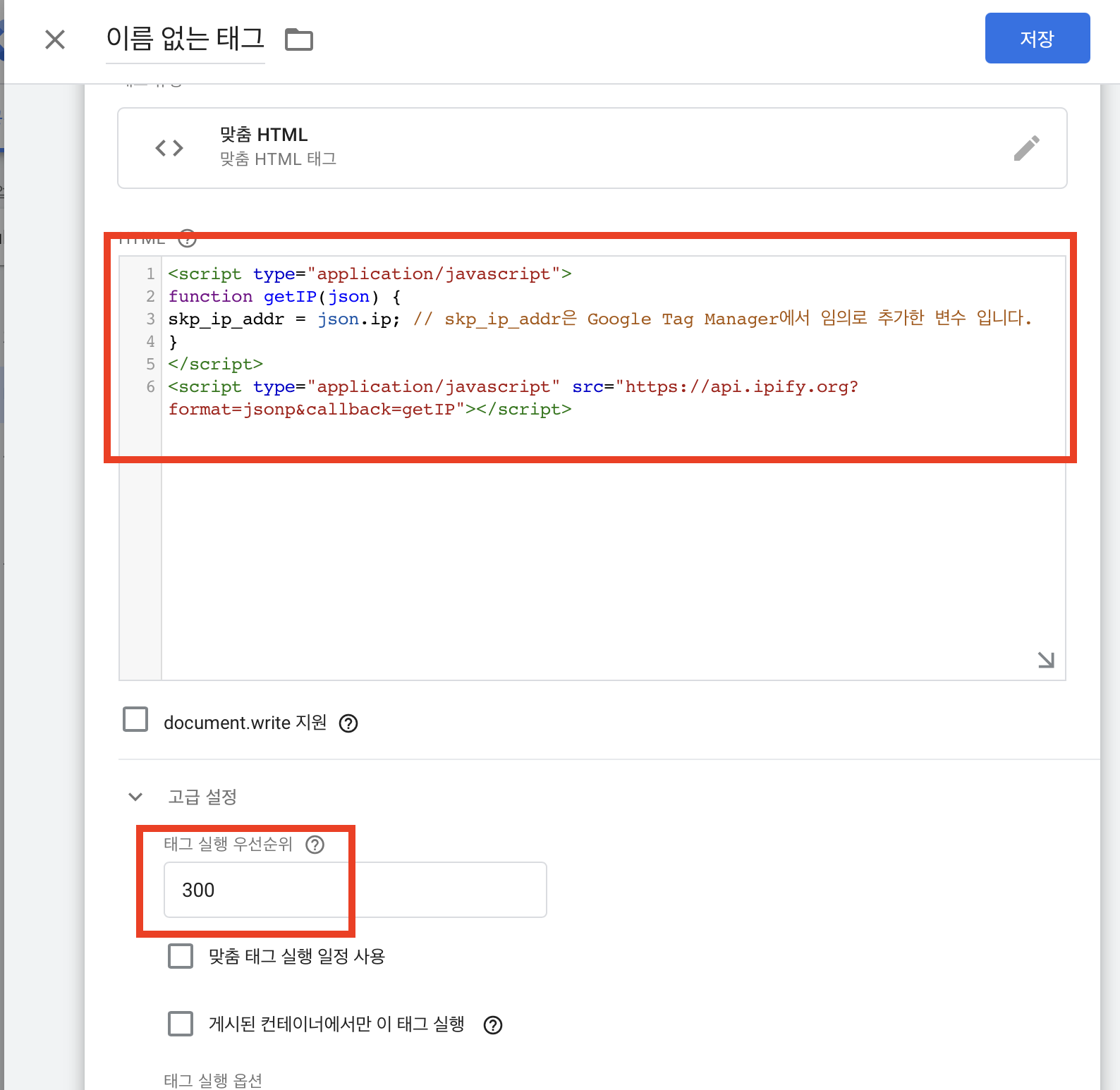Open help for document.write 지원
Viewport: 1120px width, 1090px height.
[x=348, y=723]
